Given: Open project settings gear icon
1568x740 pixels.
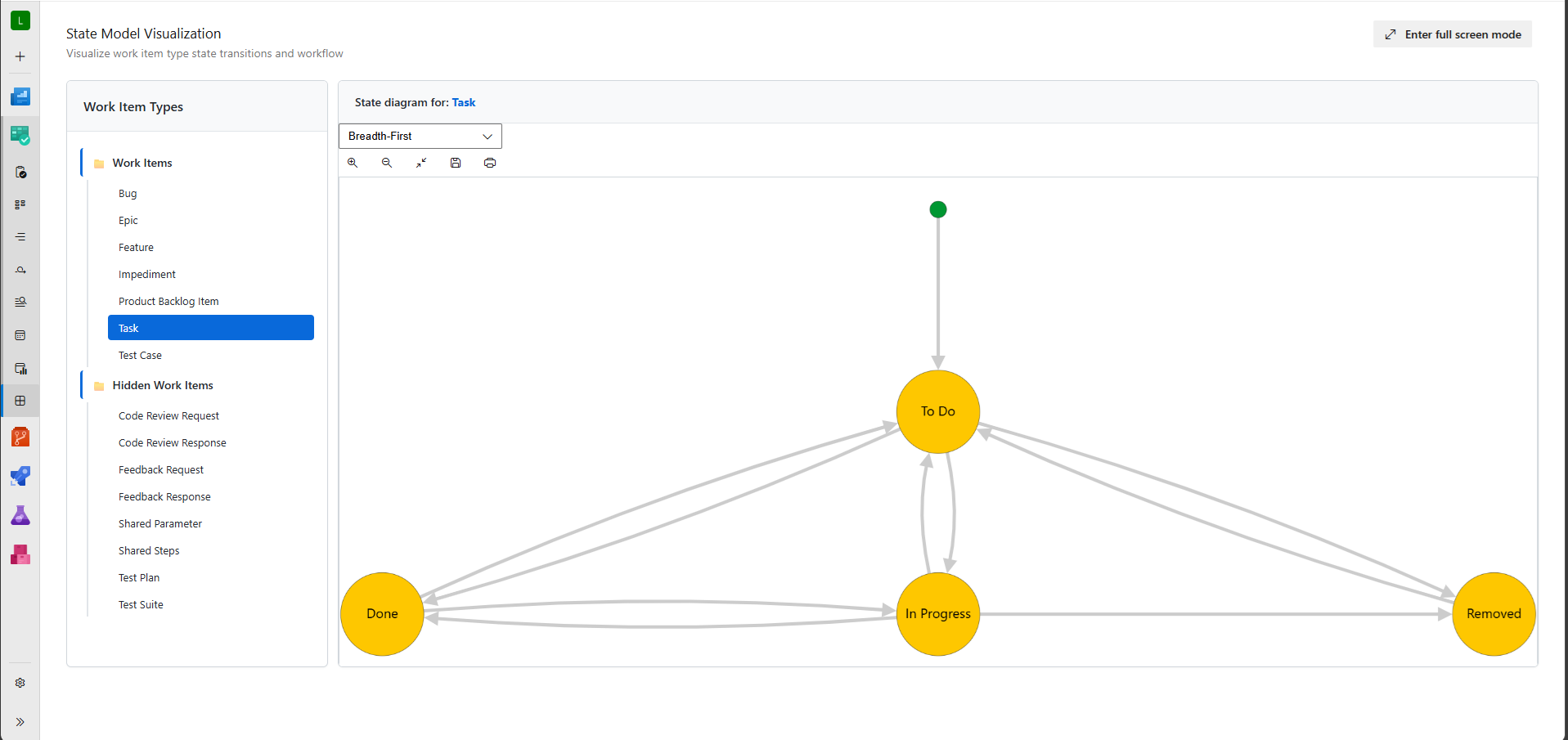Looking at the screenshot, I should [20, 683].
